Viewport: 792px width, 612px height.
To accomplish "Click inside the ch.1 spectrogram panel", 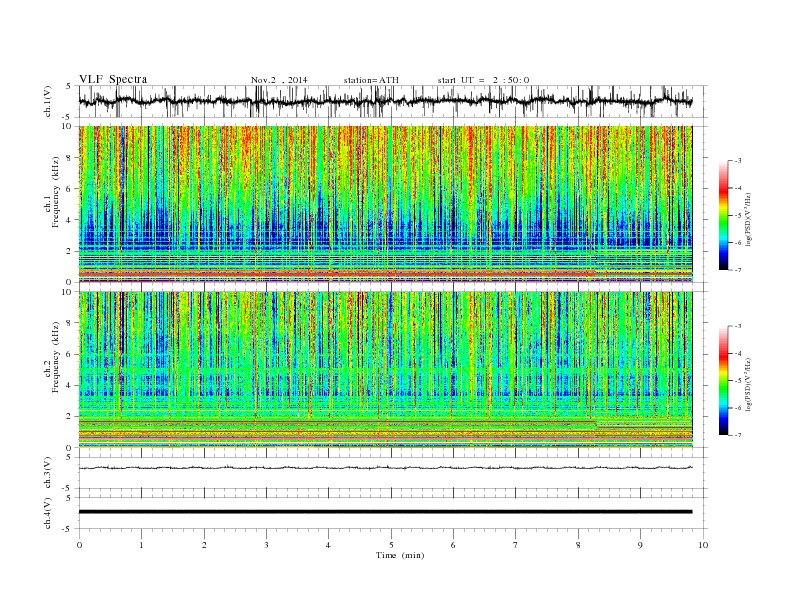I will tap(385, 204).
